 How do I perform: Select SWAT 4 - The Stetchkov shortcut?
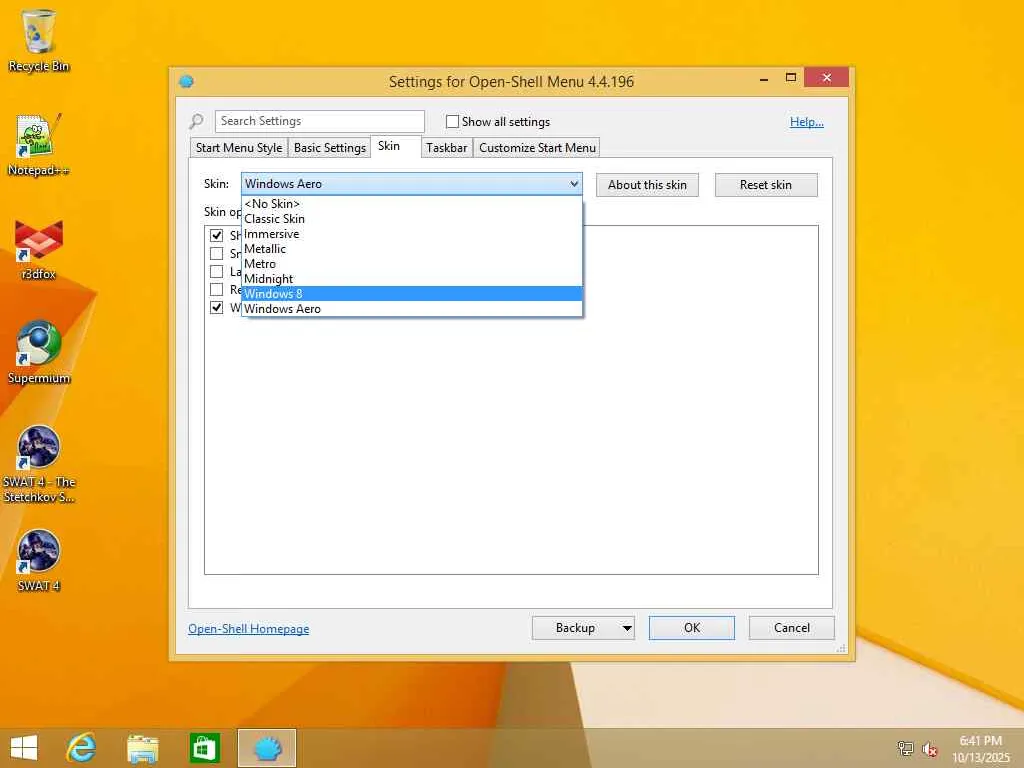point(39,464)
